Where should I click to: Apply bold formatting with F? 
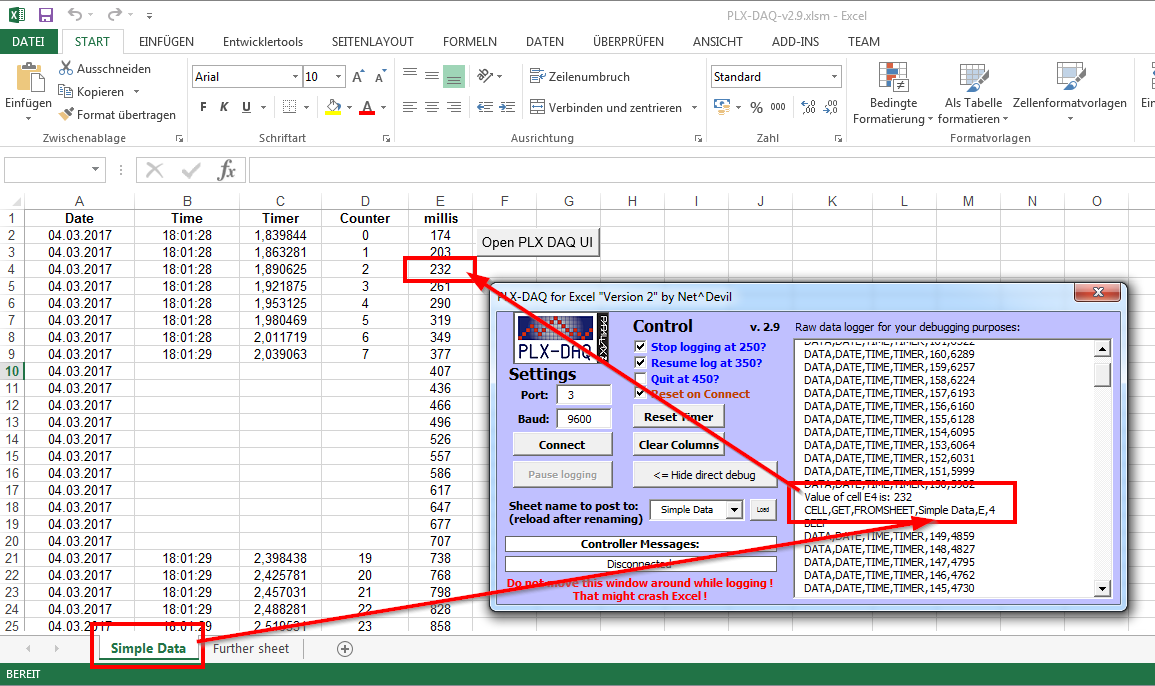[203, 108]
